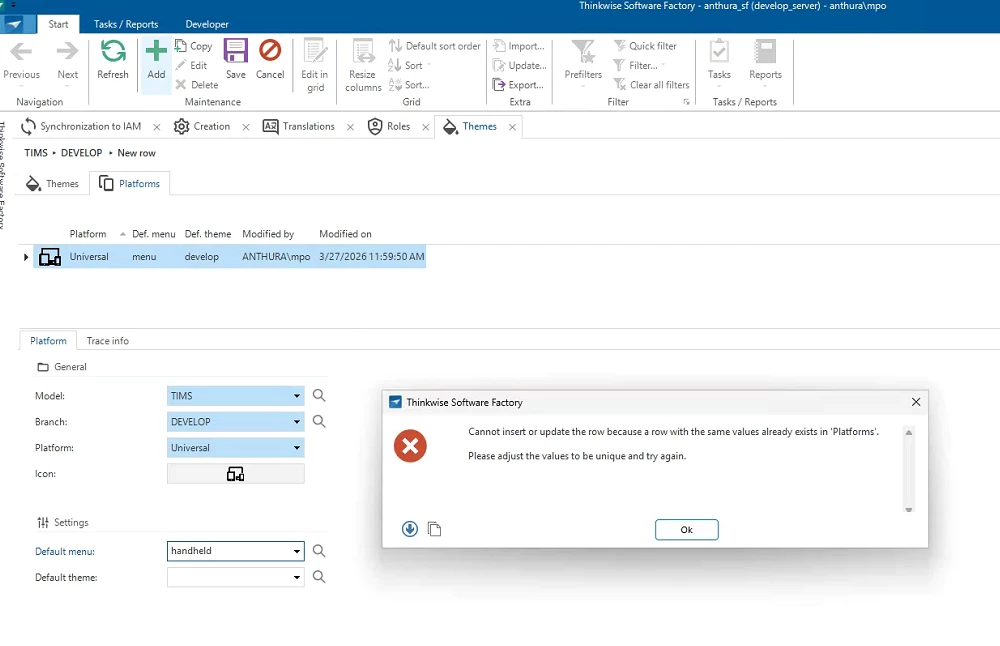This screenshot has width=1000, height=646.
Task: Click the Refresh icon in the ribbon
Action: coord(113,52)
